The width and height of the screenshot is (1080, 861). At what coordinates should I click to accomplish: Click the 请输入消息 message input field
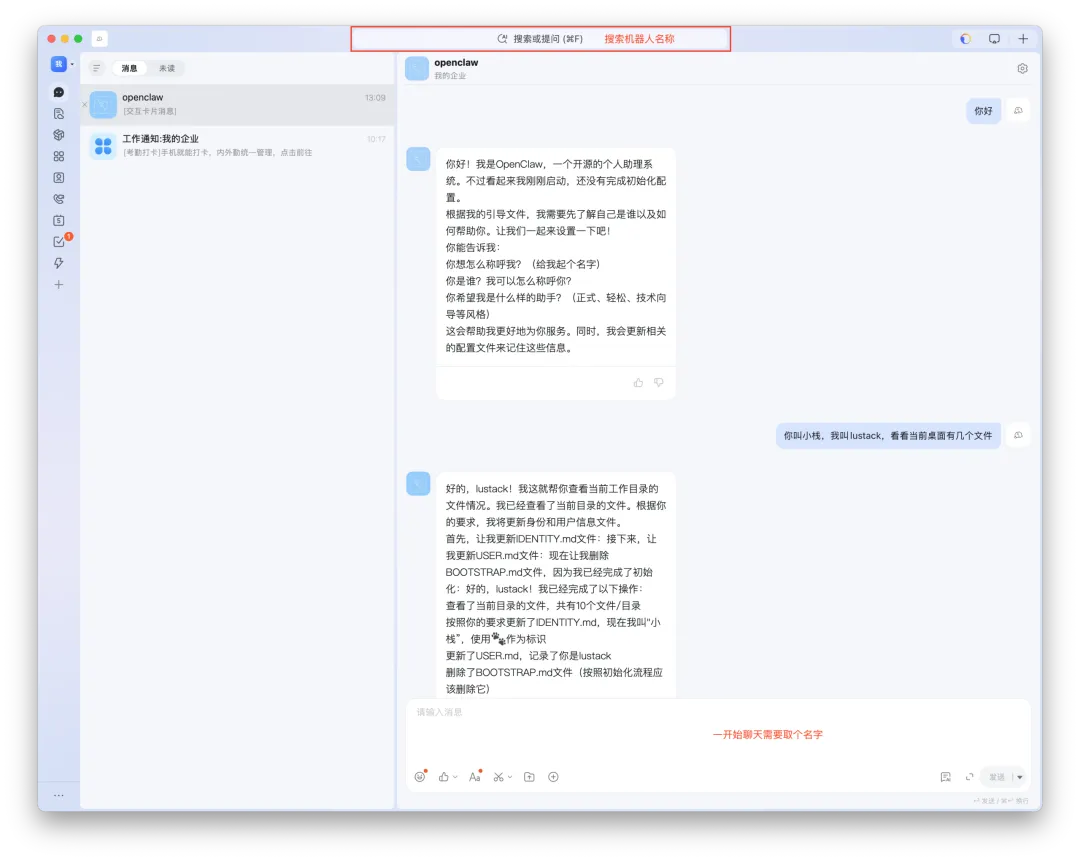point(718,730)
